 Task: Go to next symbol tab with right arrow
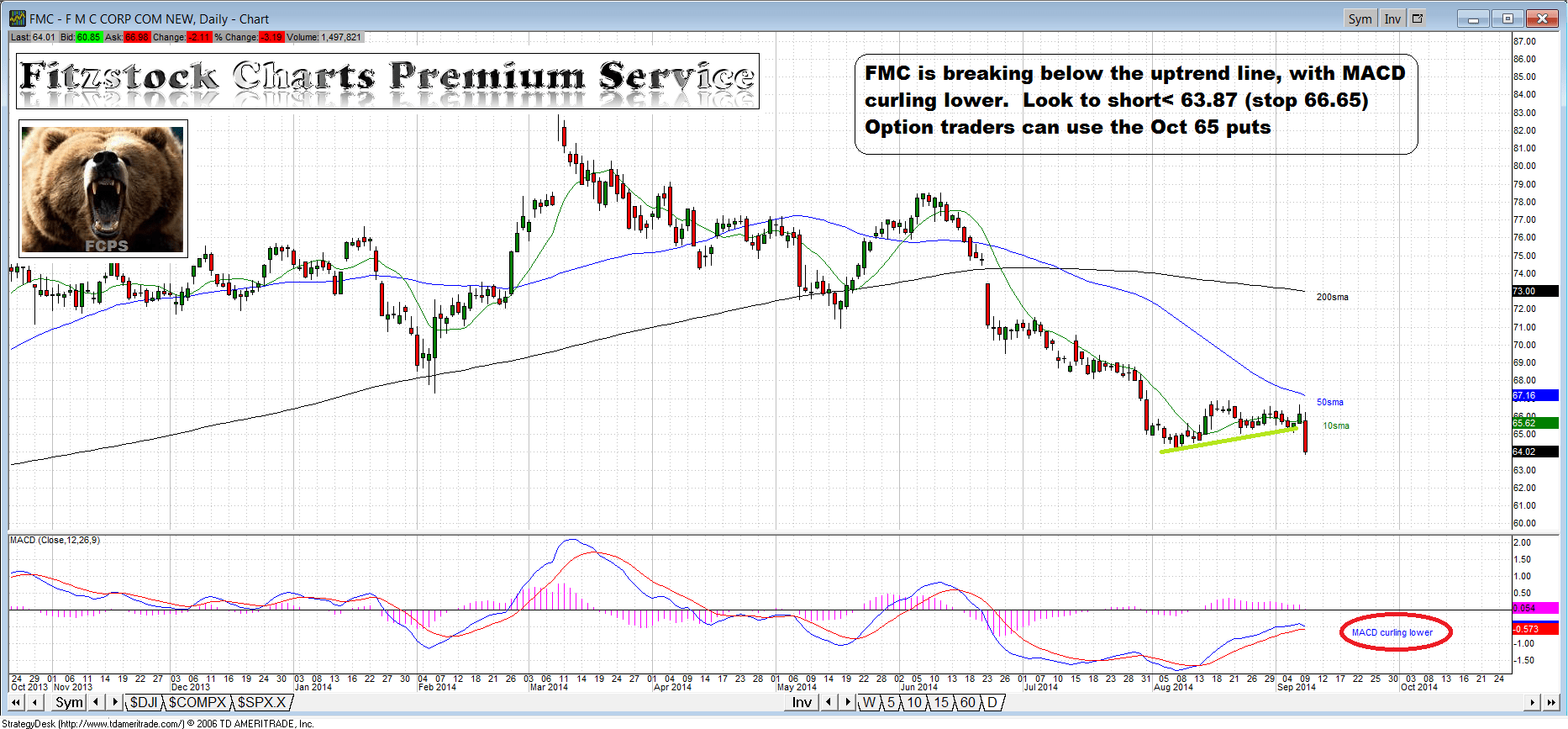(115, 702)
